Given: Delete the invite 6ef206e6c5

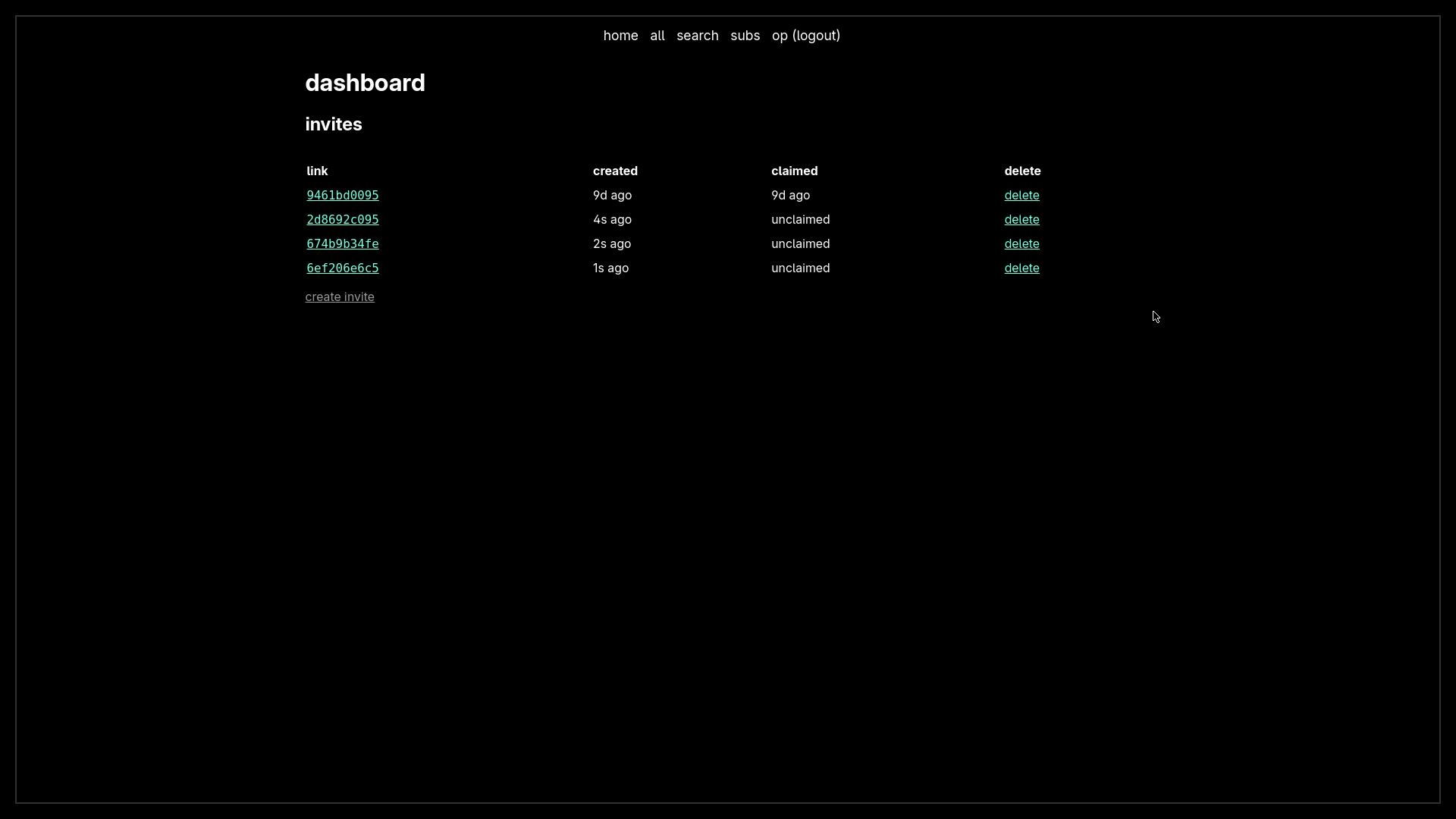Looking at the screenshot, I should point(1021,268).
